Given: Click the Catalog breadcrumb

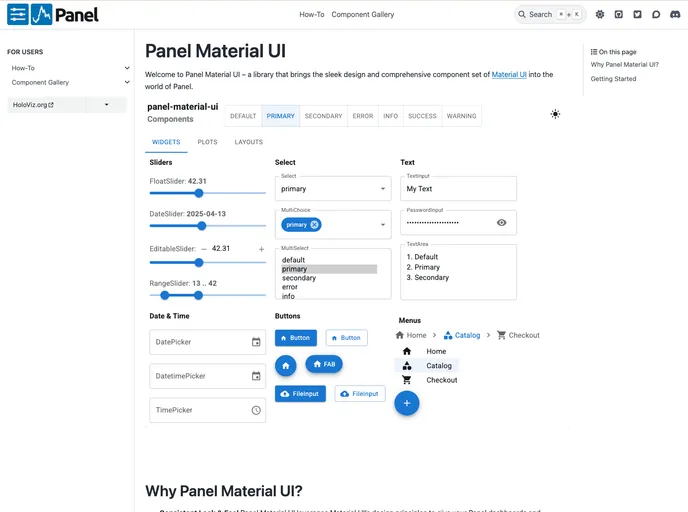Looking at the screenshot, I should [462, 335].
